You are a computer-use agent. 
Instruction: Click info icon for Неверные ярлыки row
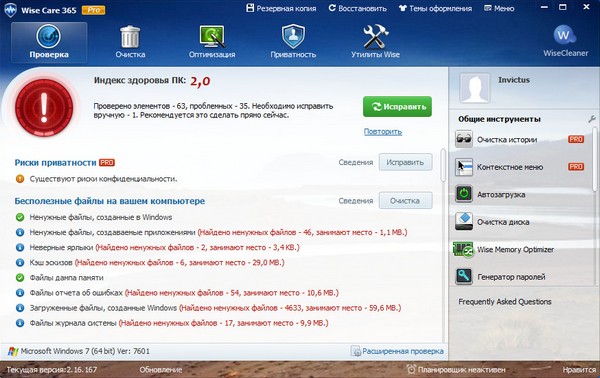click(x=20, y=248)
